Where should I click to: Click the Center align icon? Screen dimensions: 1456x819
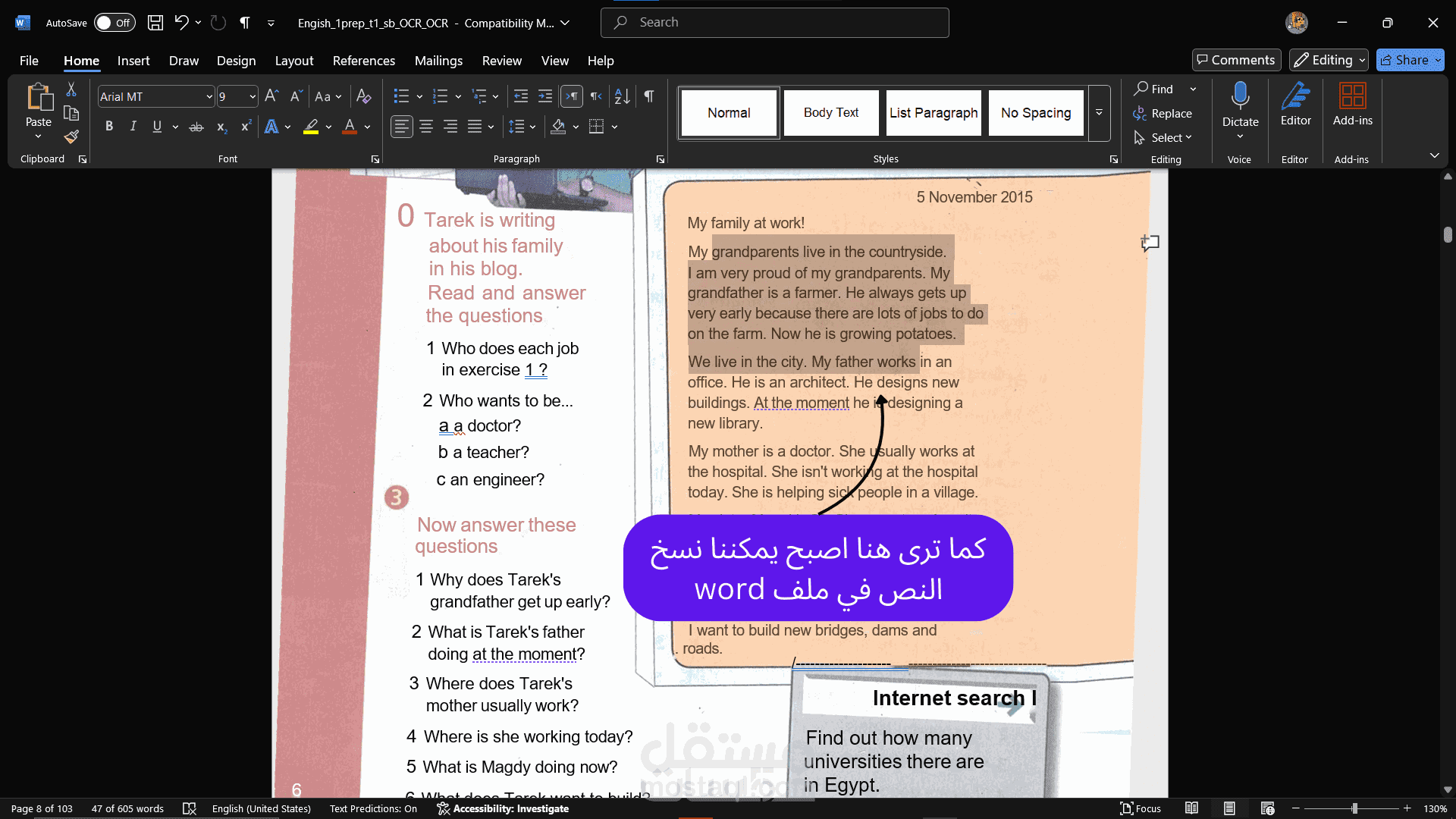pos(426,127)
